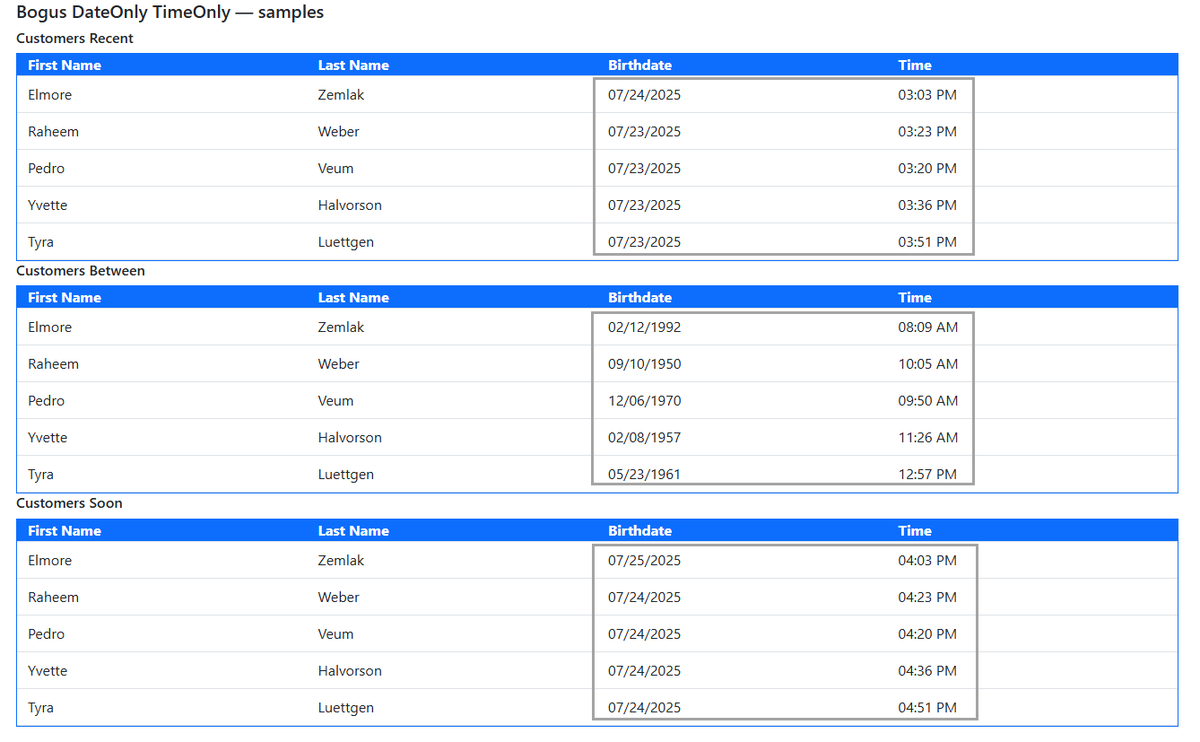The image size is (1200, 742).
Task: Click Raheem in the Customers Between table
Action: [53, 364]
